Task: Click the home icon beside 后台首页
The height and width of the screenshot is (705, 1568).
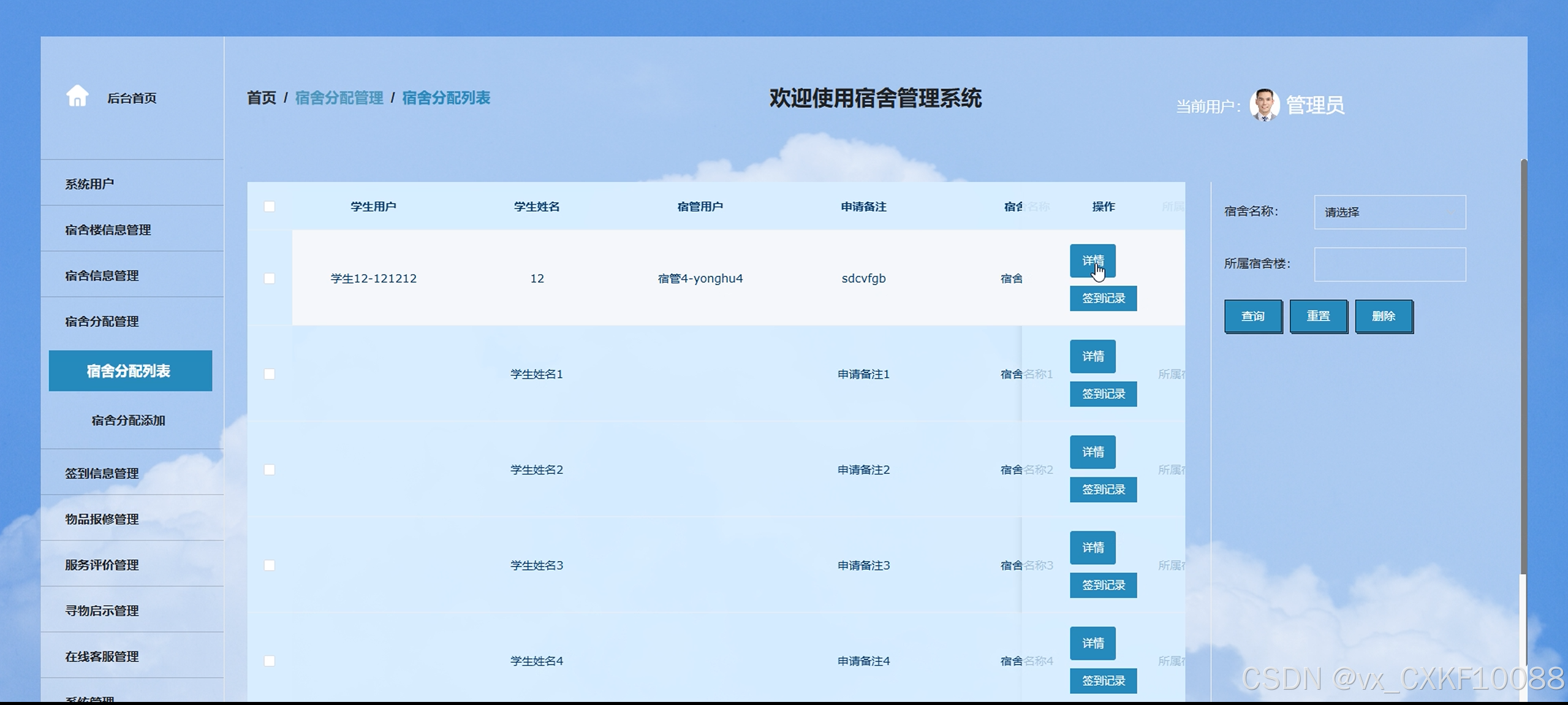Action: coord(77,96)
